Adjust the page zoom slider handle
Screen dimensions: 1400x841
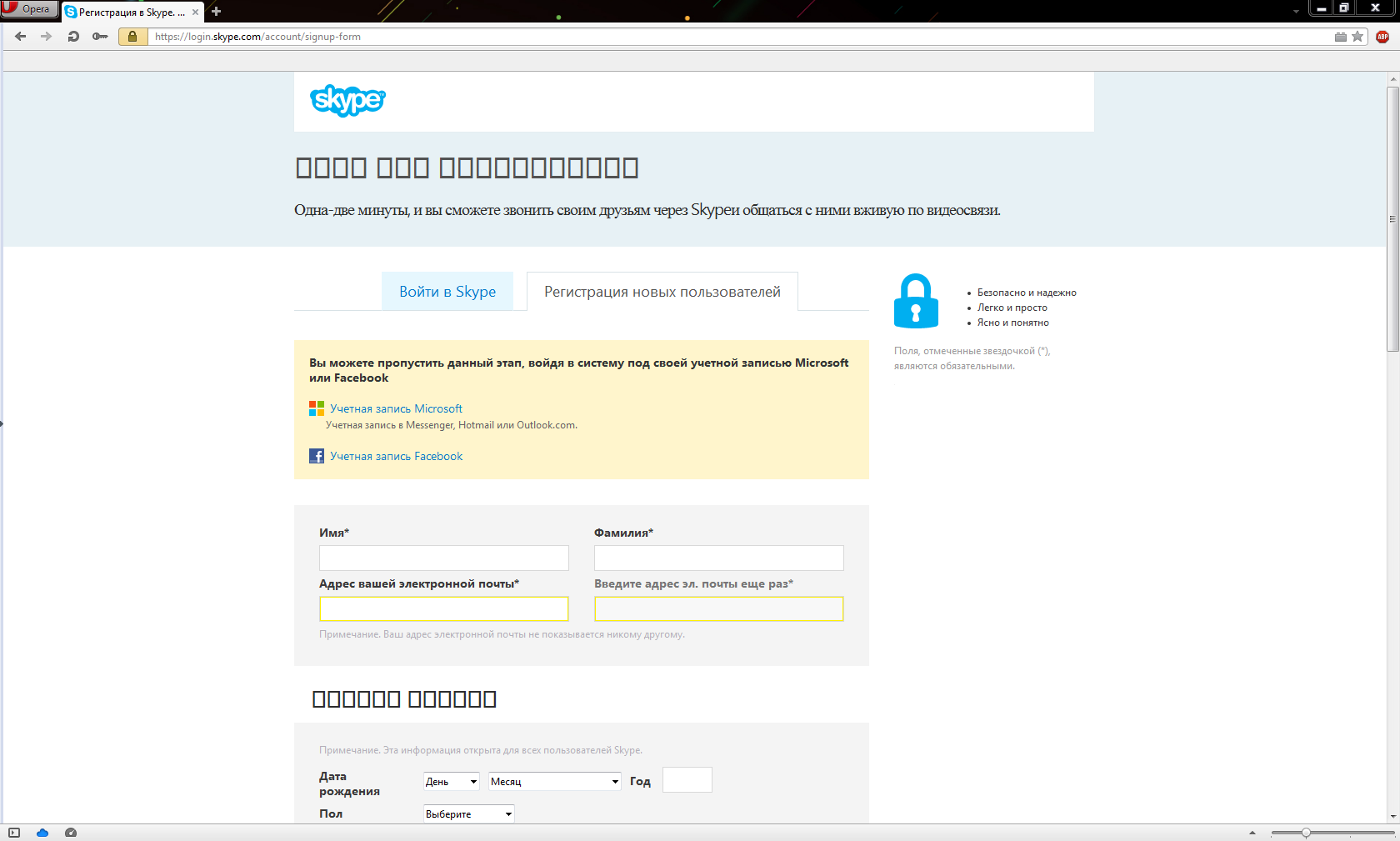(1306, 833)
